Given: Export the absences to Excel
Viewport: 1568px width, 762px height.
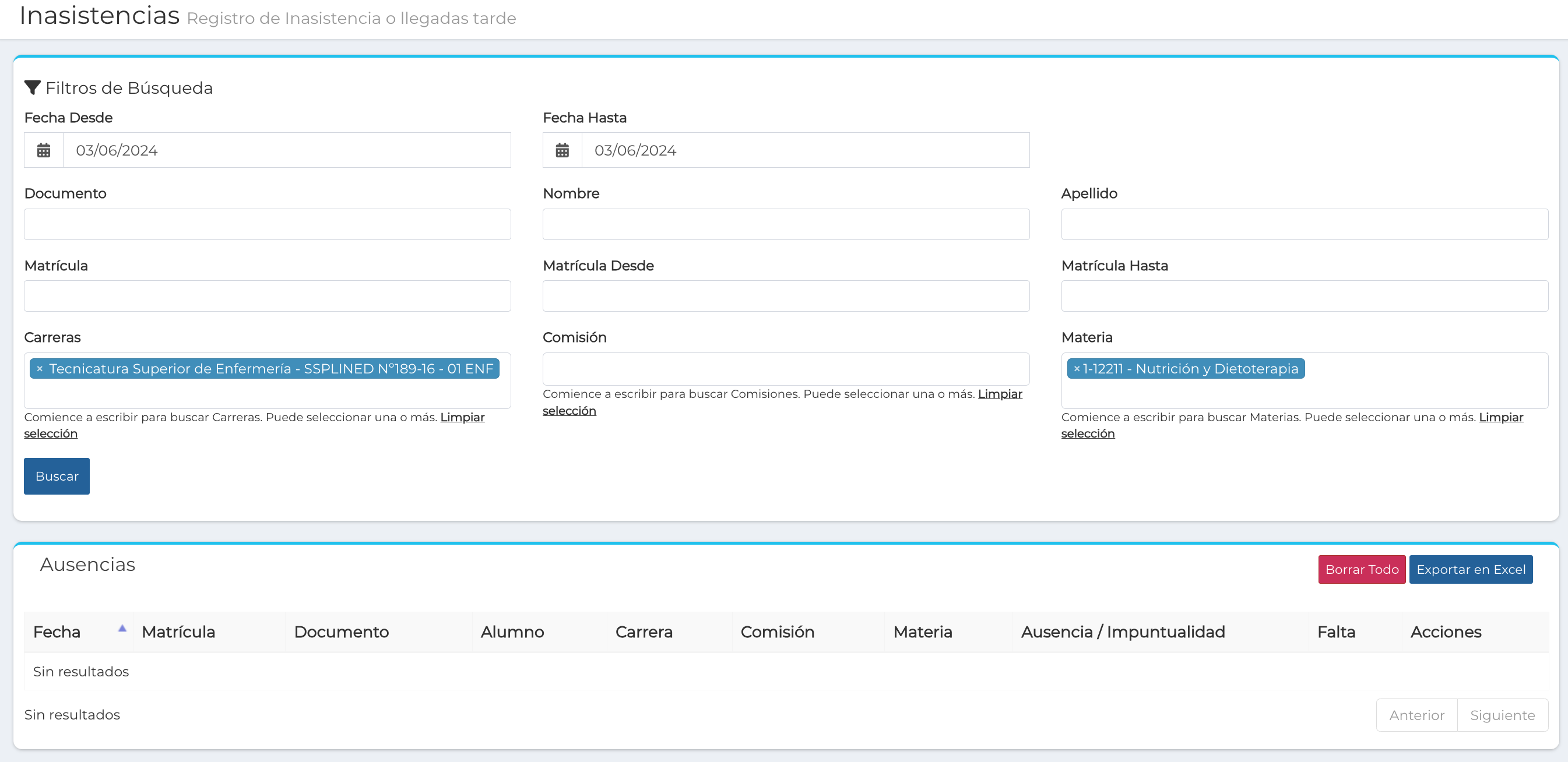Looking at the screenshot, I should click(1470, 569).
